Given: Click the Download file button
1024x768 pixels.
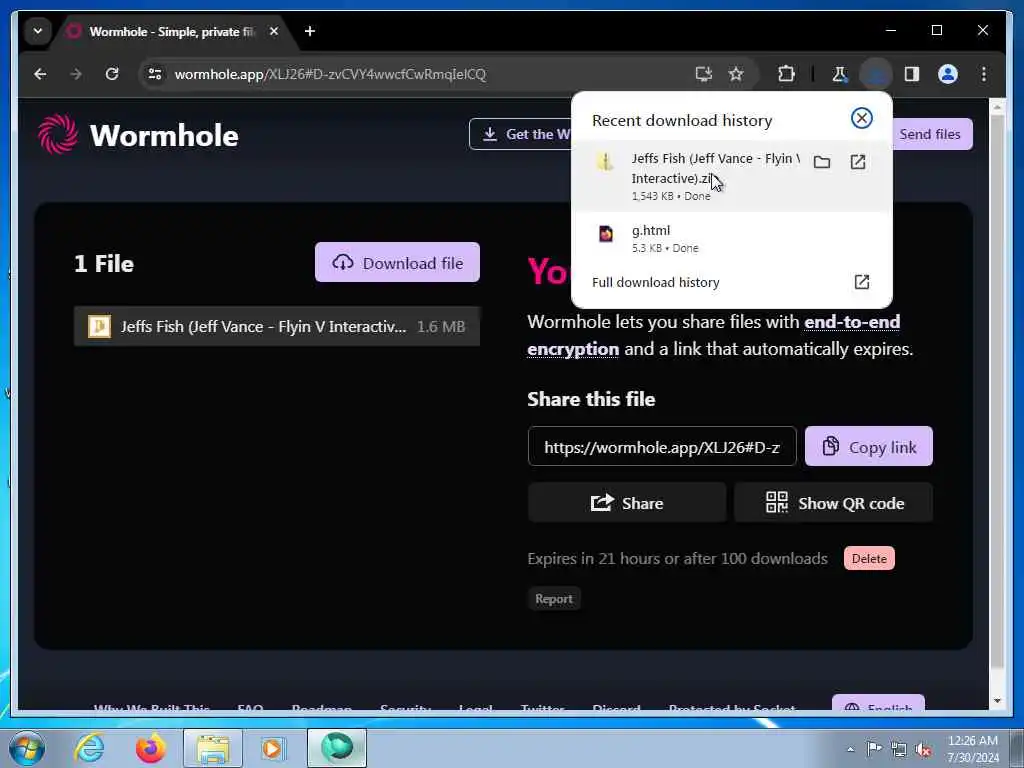Looking at the screenshot, I should pyautogui.click(x=397, y=263).
